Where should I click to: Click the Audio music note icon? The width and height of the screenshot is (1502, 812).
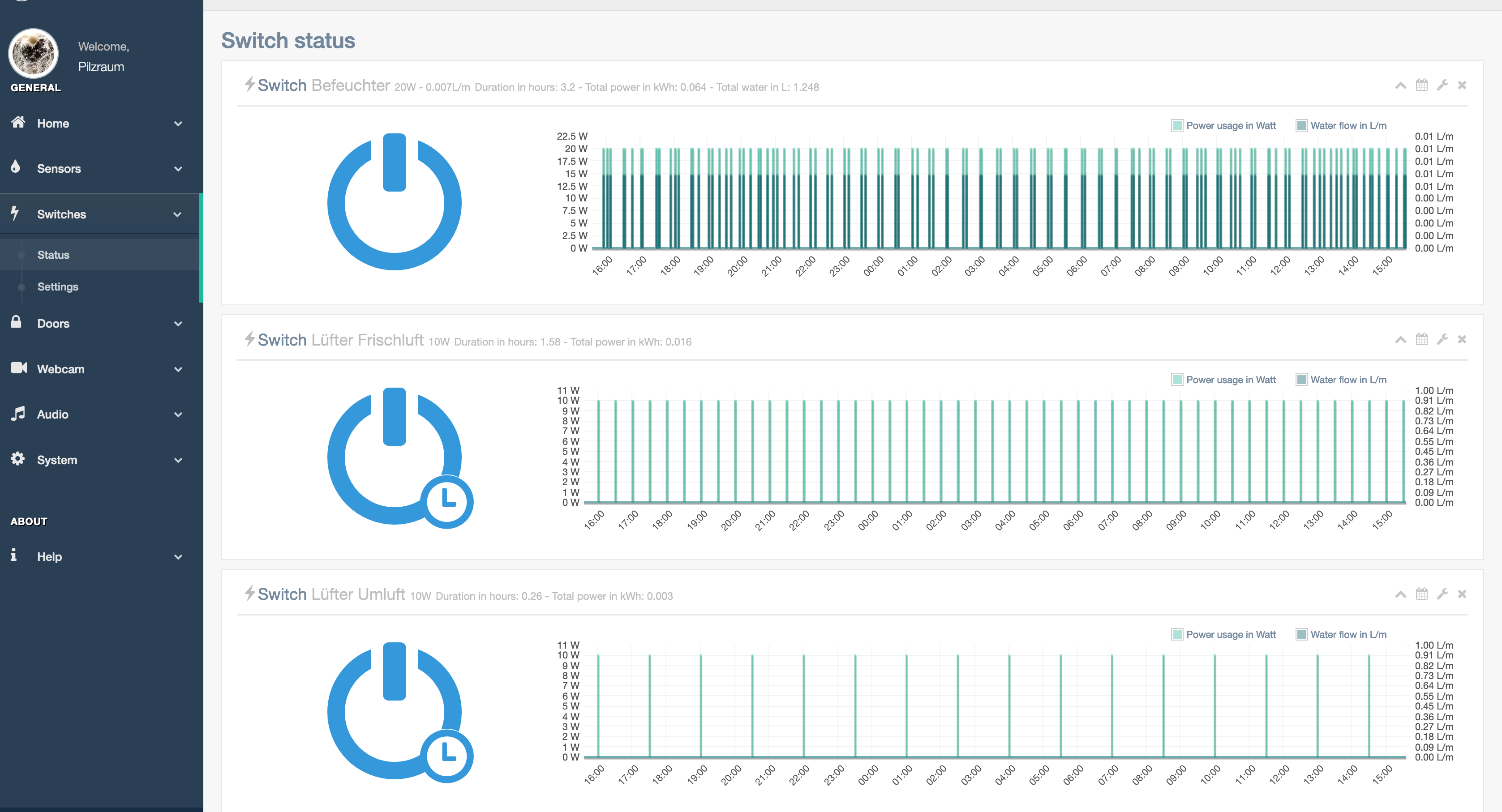pyautogui.click(x=18, y=413)
